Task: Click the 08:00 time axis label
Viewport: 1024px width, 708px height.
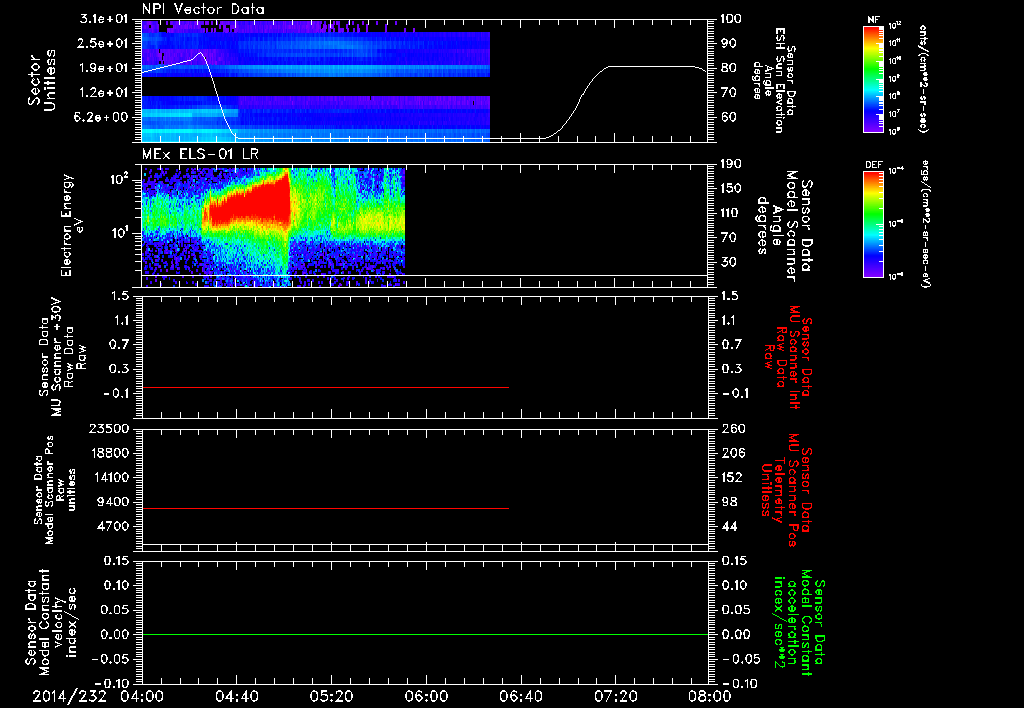Action: (710, 696)
